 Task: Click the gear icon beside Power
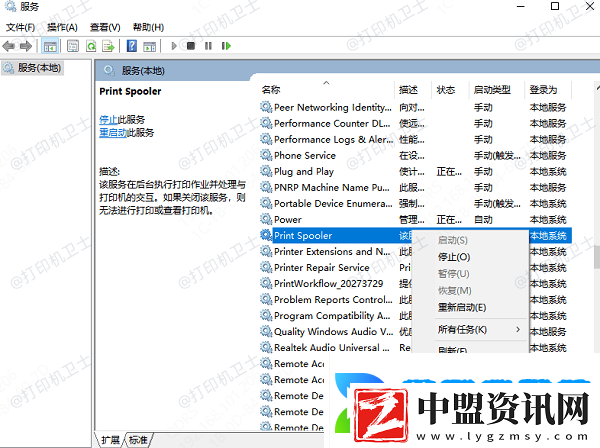click(x=266, y=219)
